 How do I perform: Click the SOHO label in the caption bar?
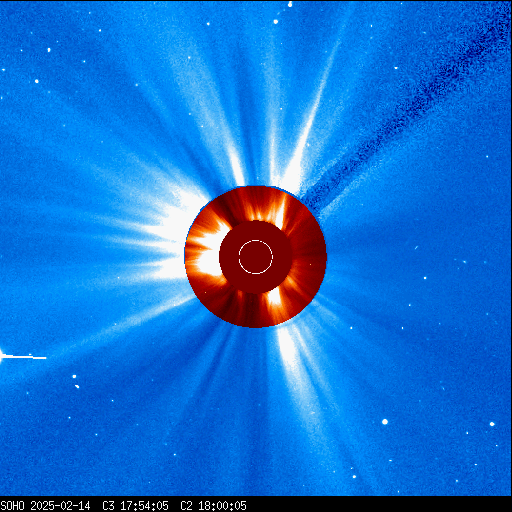click(12, 506)
